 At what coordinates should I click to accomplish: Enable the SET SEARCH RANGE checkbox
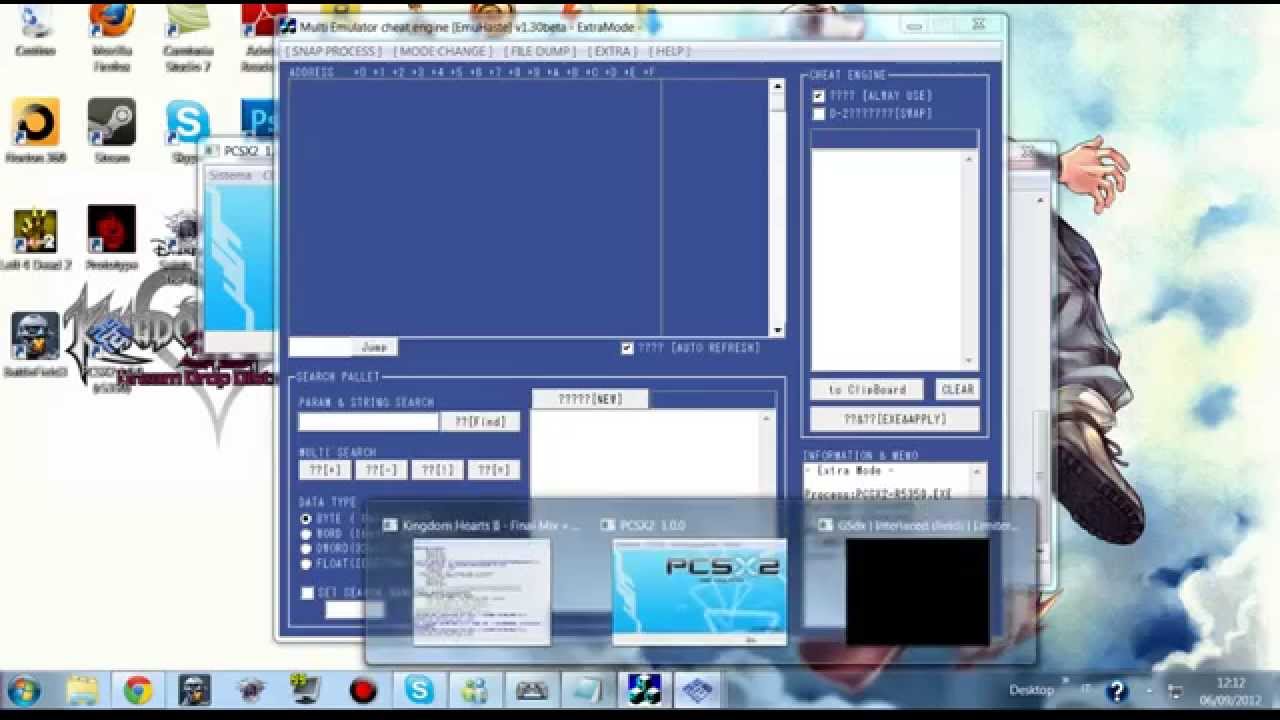pyautogui.click(x=308, y=593)
